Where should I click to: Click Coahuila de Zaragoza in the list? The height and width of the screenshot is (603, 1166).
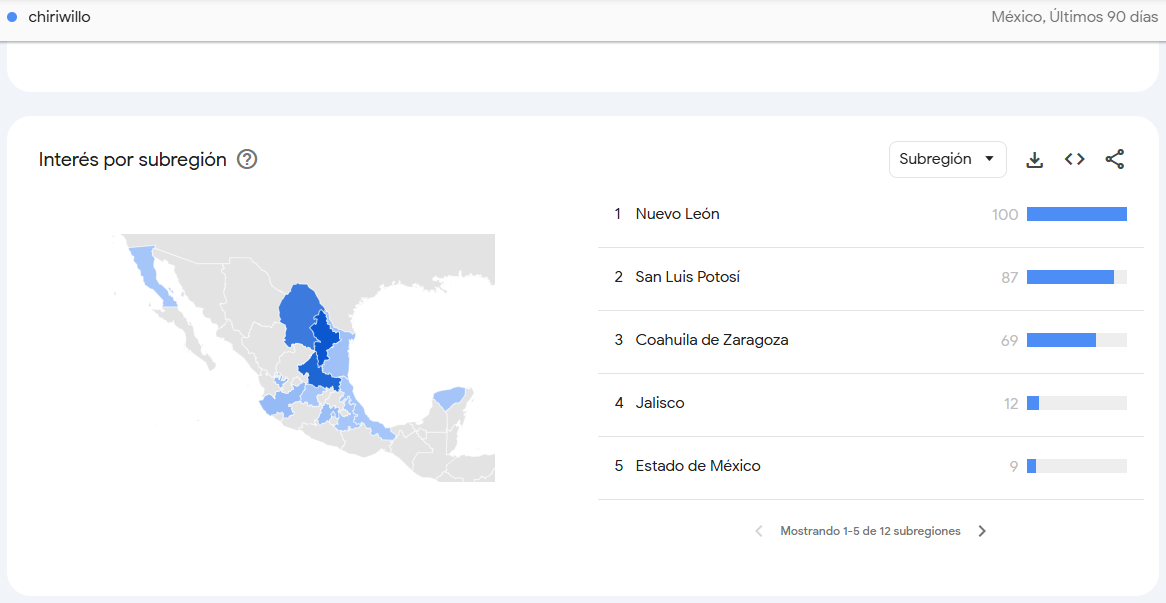[712, 340]
